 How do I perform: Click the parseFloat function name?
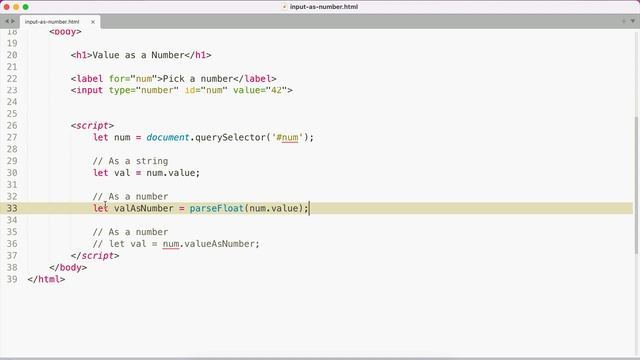pos(216,208)
